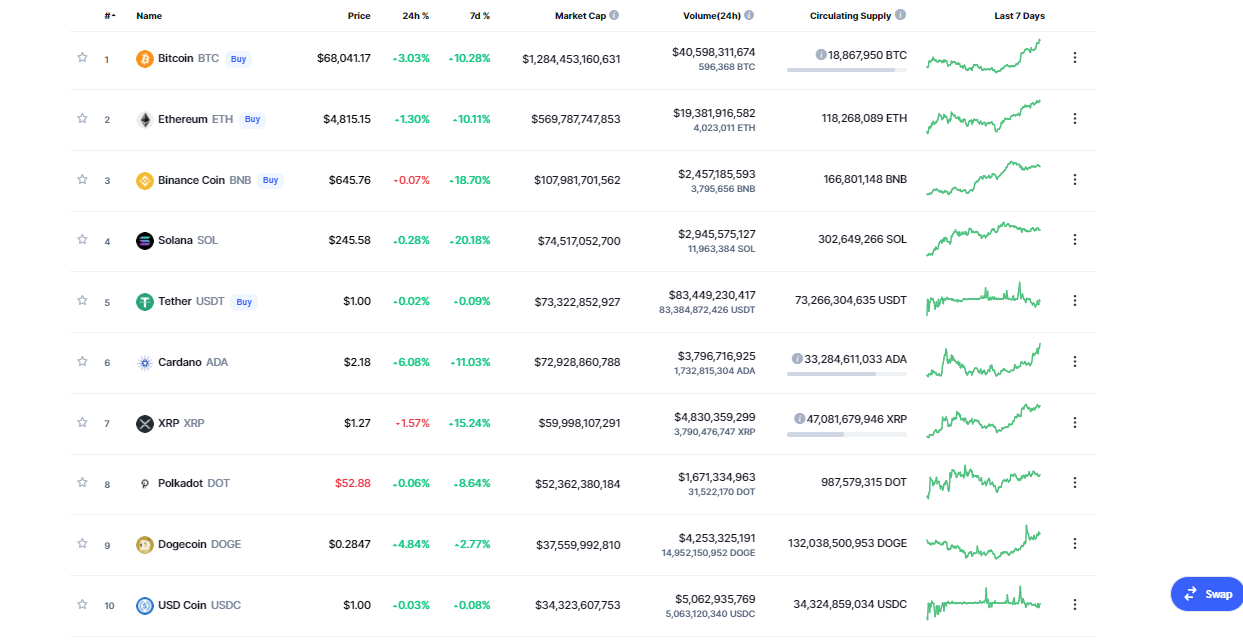
Task: Star Binance Coin for watchlist
Action: pyautogui.click(x=83, y=179)
